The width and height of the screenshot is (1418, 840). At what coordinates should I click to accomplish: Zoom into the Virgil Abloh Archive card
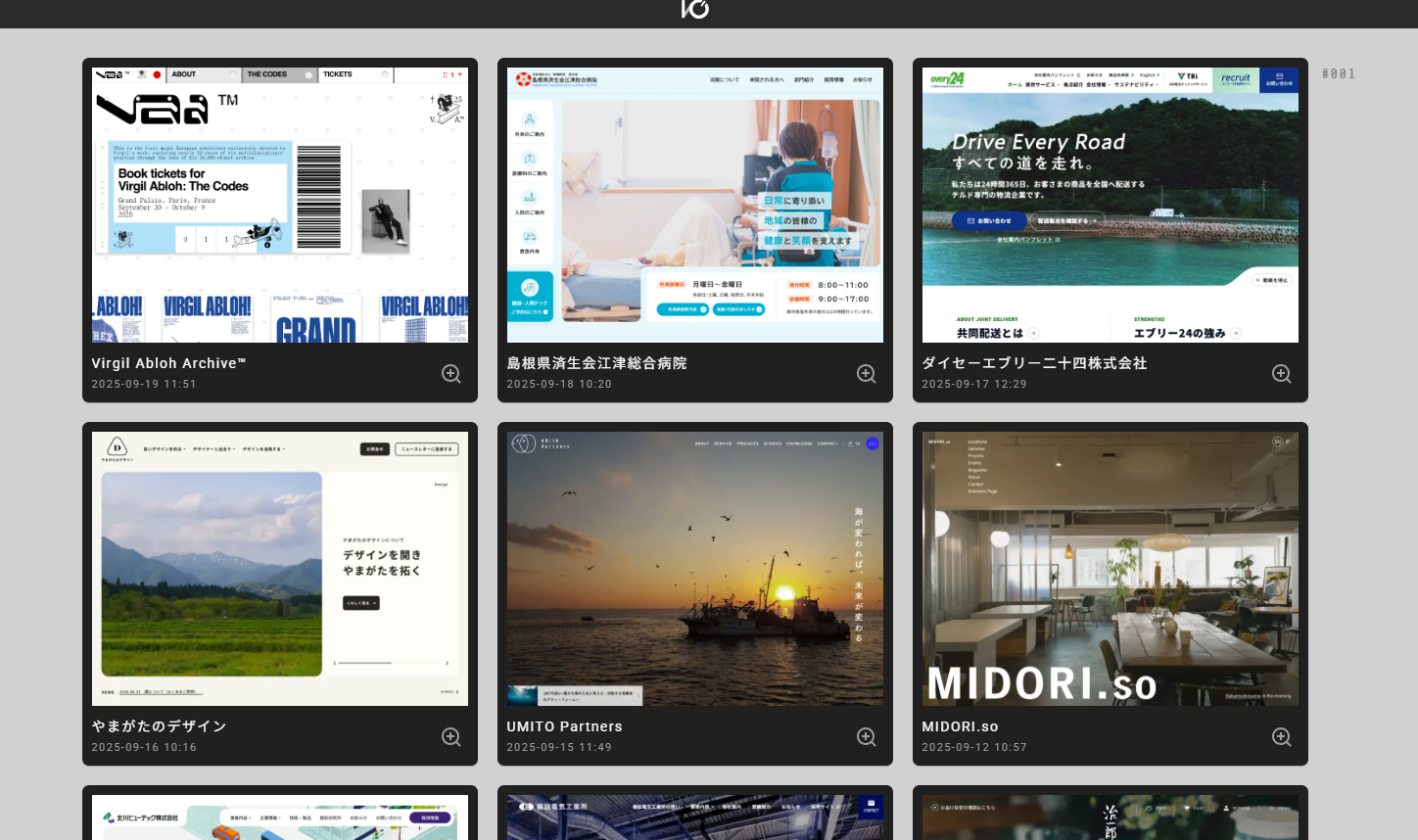450,374
